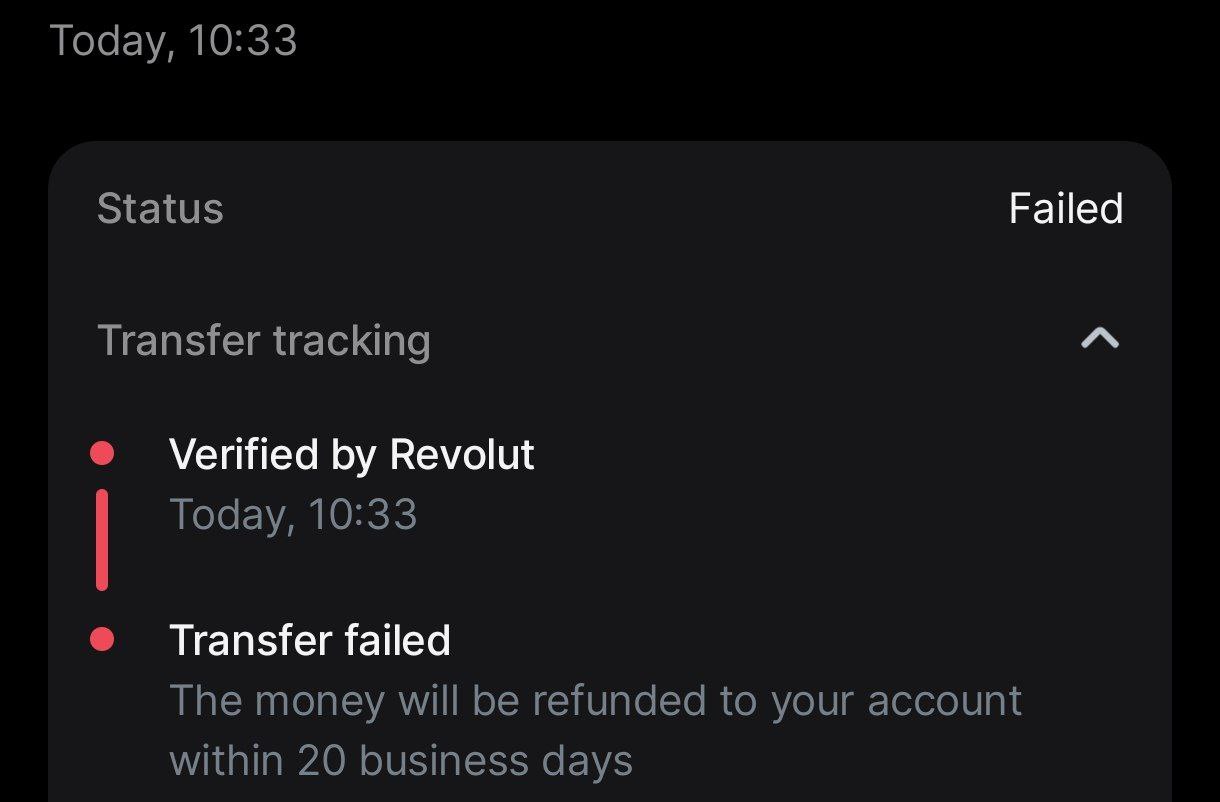Tap "Verified by" text in the first step

pos(274,455)
